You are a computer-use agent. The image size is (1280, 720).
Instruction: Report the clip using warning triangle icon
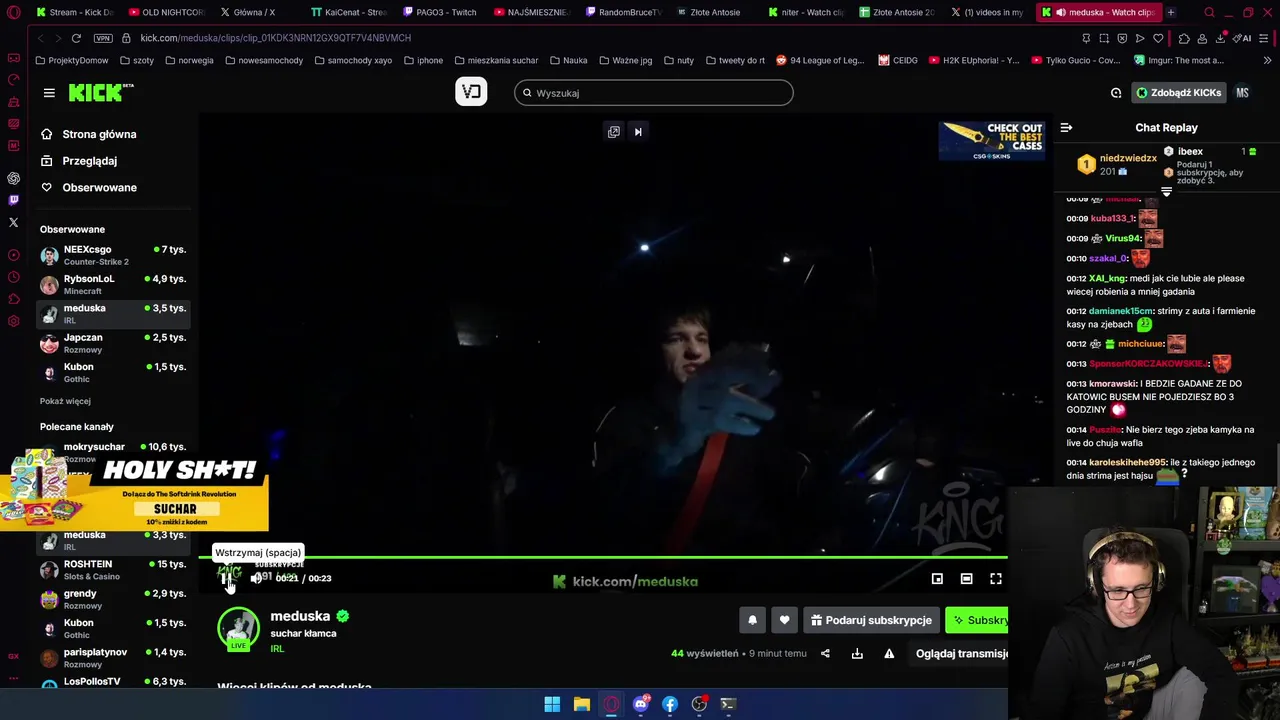889,653
